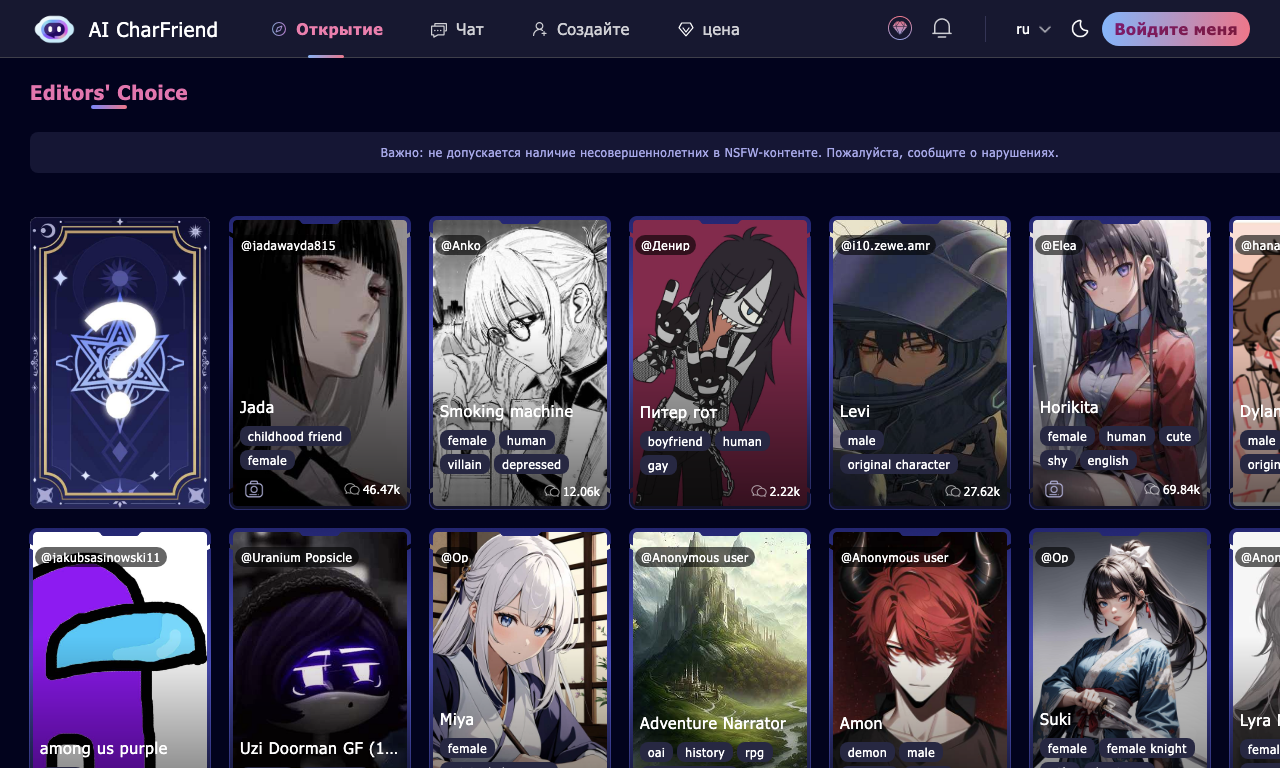
Task: Click the Войдите меня login button
Action: tap(1176, 29)
